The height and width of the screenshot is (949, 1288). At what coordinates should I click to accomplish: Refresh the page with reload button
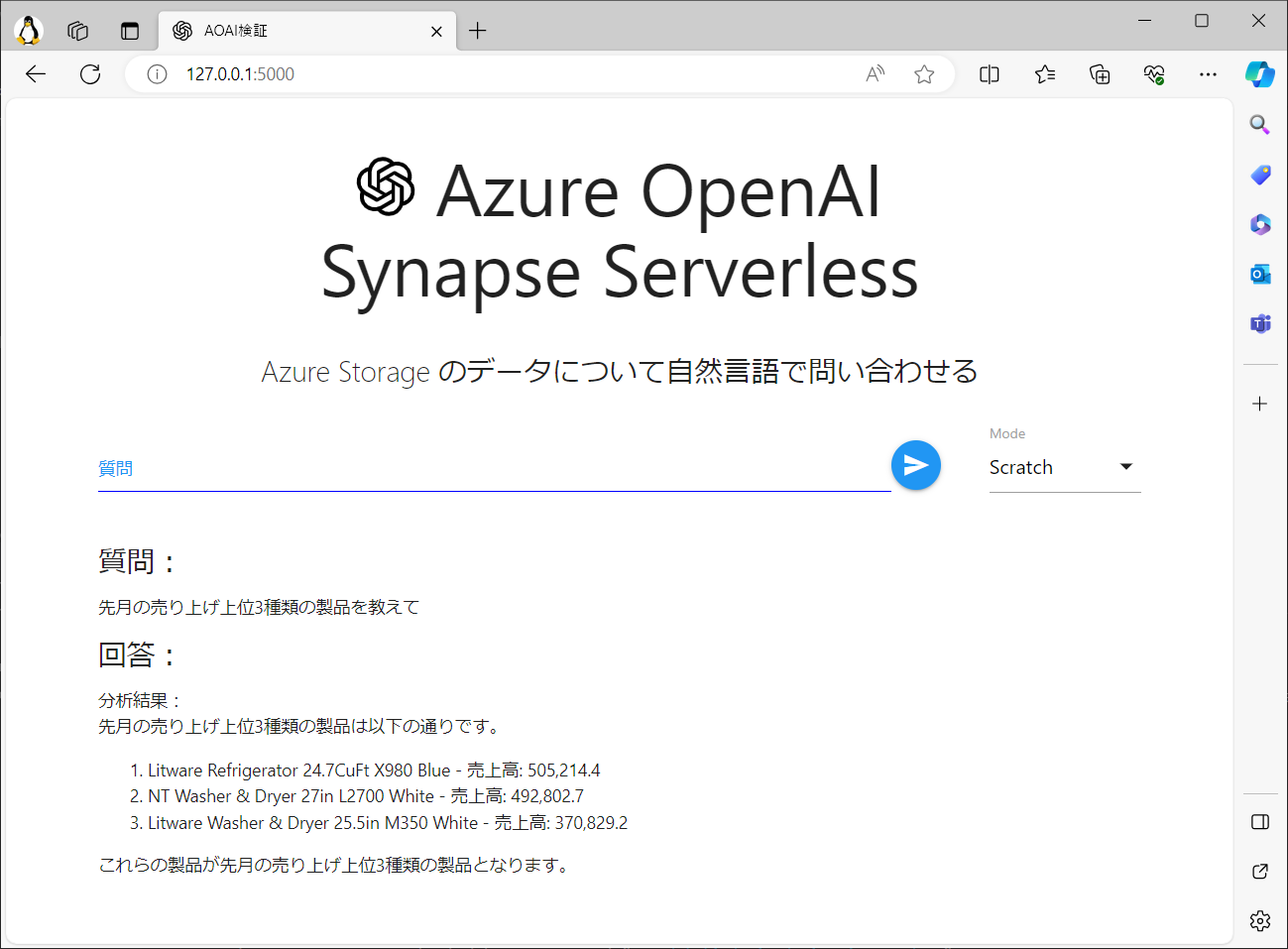90,74
